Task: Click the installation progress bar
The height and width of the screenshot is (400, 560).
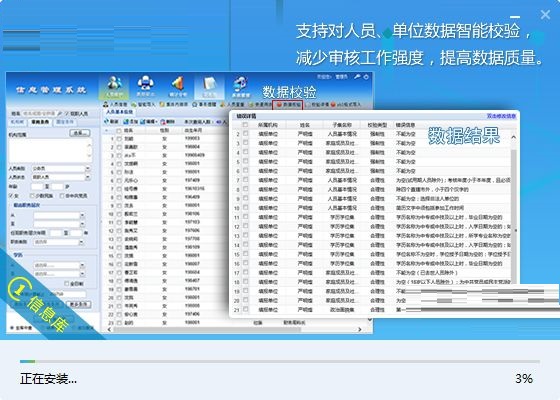Action: click(x=280, y=362)
